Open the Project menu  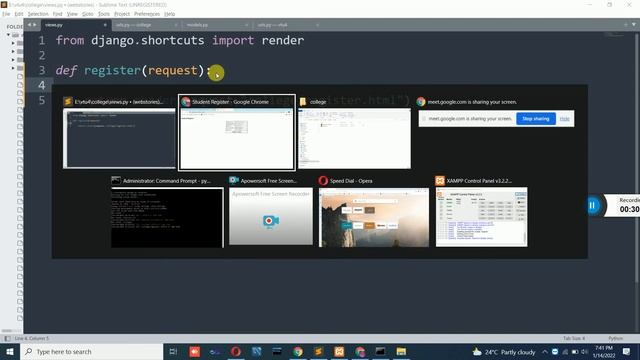coord(122,14)
